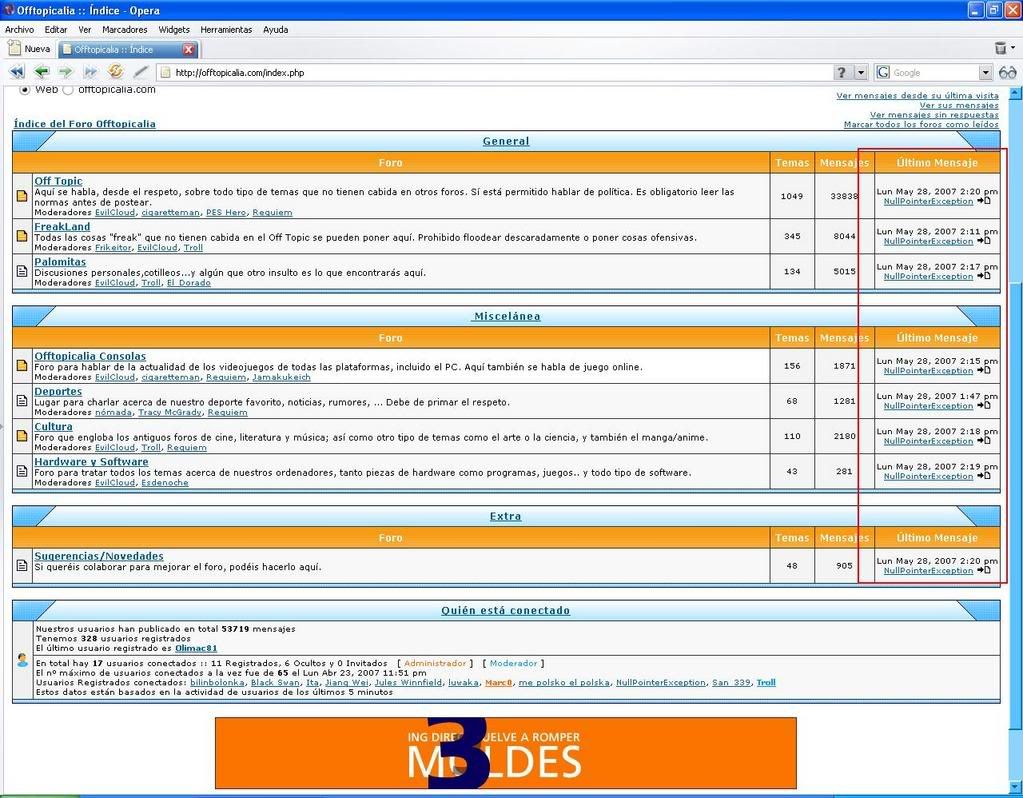1023x798 pixels.
Task: Open the Herramientas menu
Action: click(226, 30)
